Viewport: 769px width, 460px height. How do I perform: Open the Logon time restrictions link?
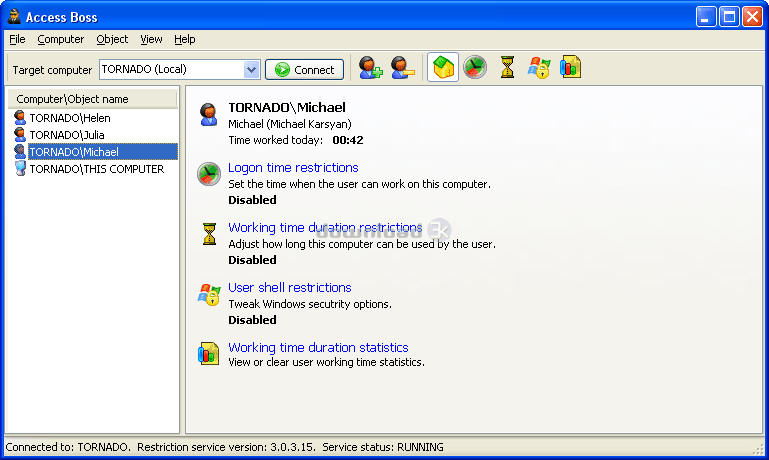293,168
